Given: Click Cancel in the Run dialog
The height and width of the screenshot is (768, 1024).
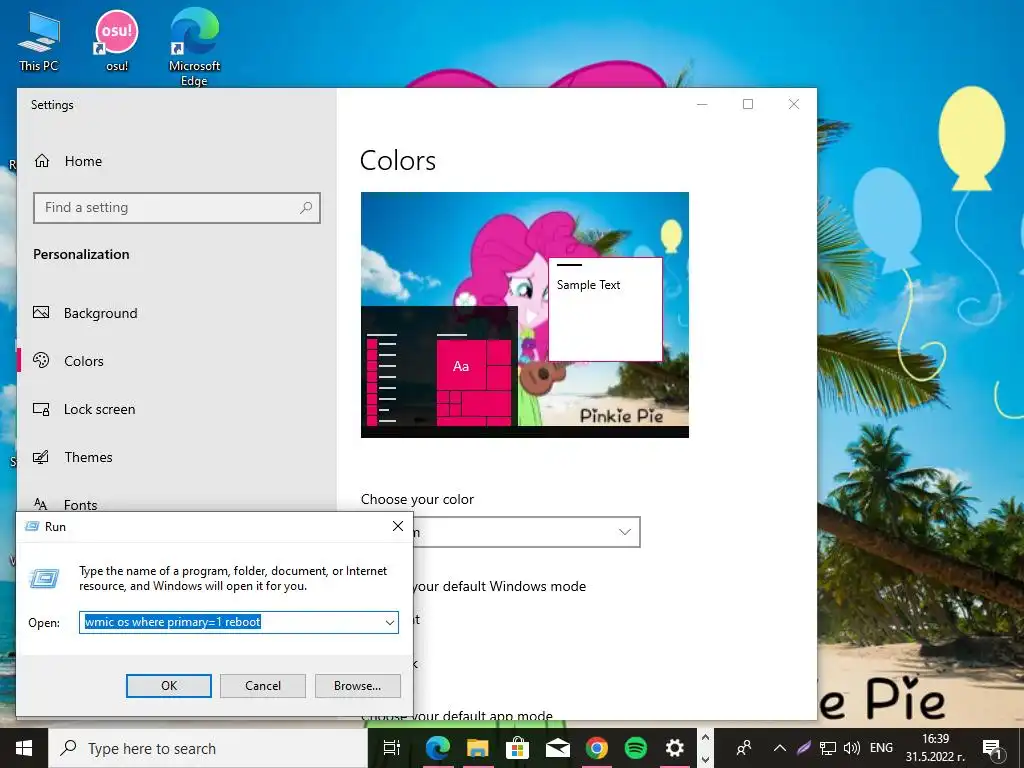Looking at the screenshot, I should pyautogui.click(x=263, y=686).
